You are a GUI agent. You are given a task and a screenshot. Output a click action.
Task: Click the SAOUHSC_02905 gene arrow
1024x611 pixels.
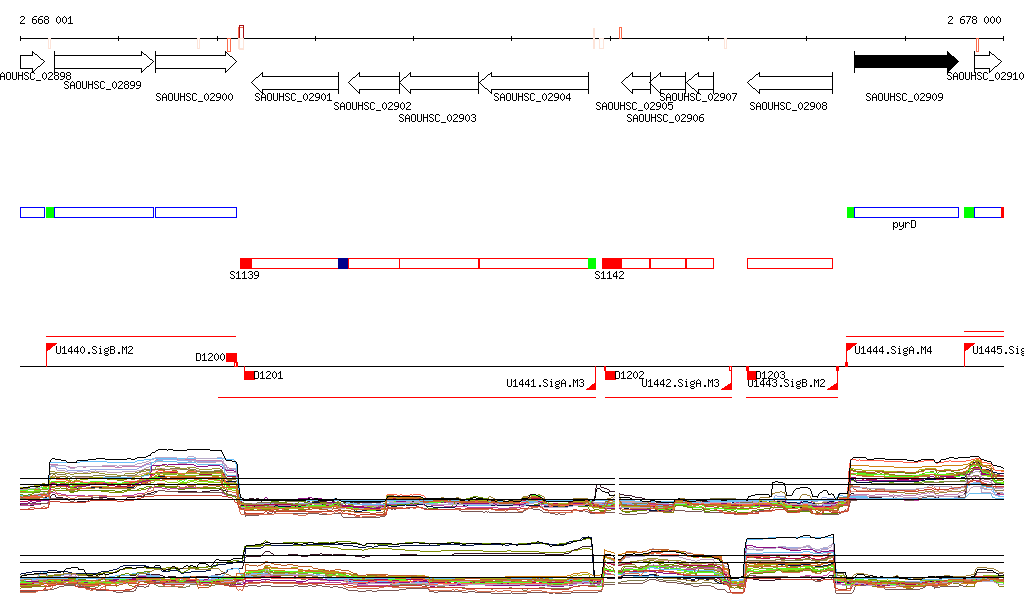click(x=635, y=83)
